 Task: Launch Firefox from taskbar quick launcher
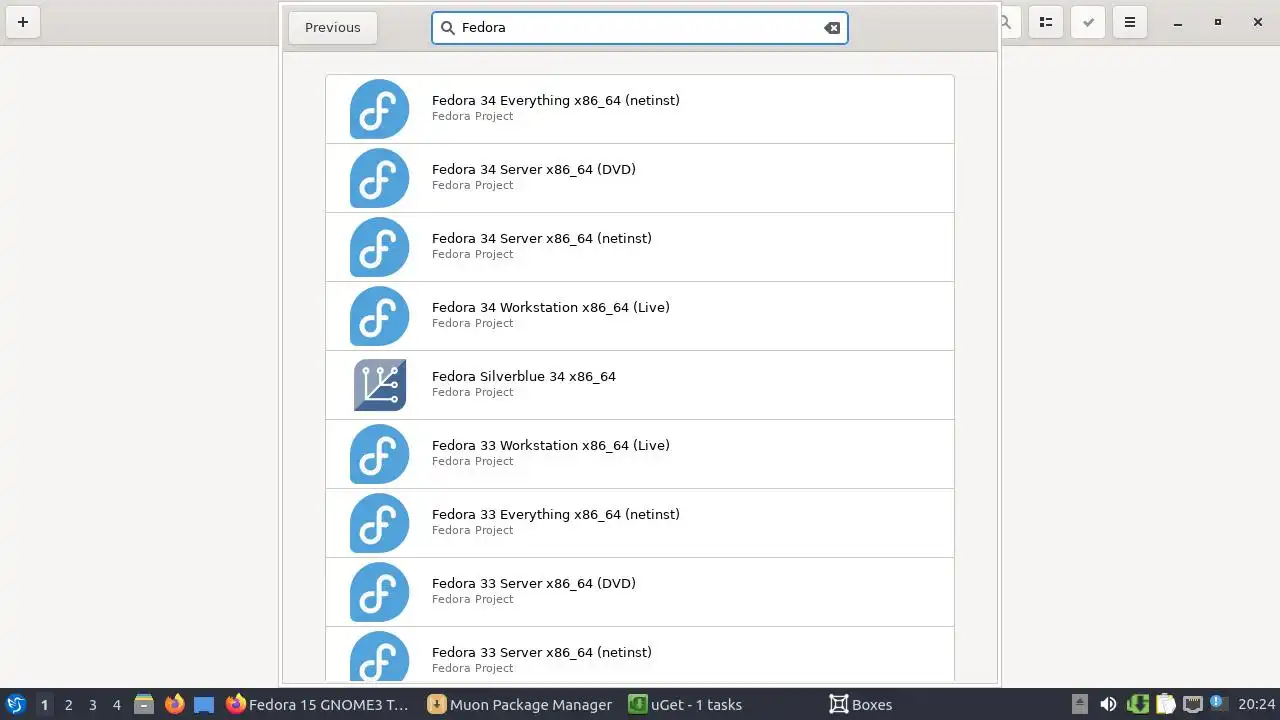[x=174, y=705]
